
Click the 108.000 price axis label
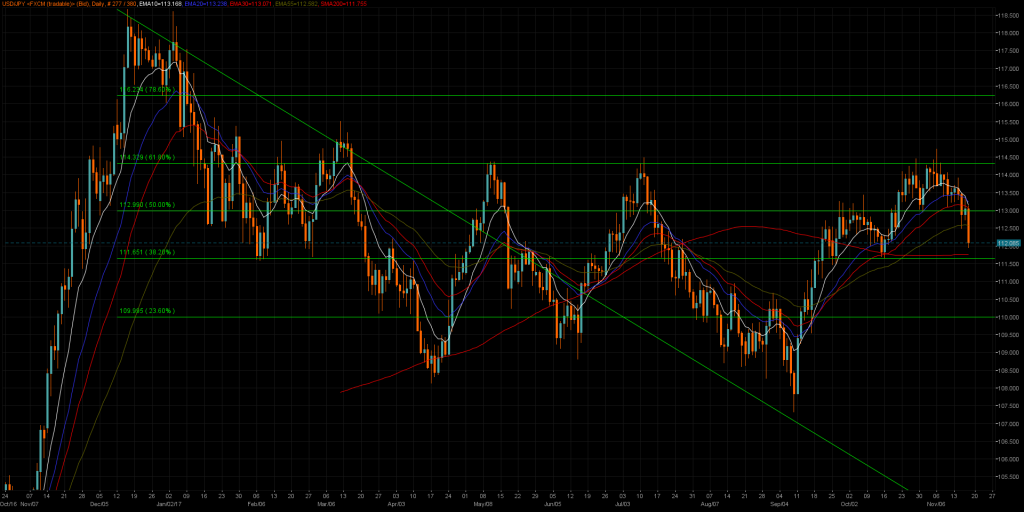1009,389
